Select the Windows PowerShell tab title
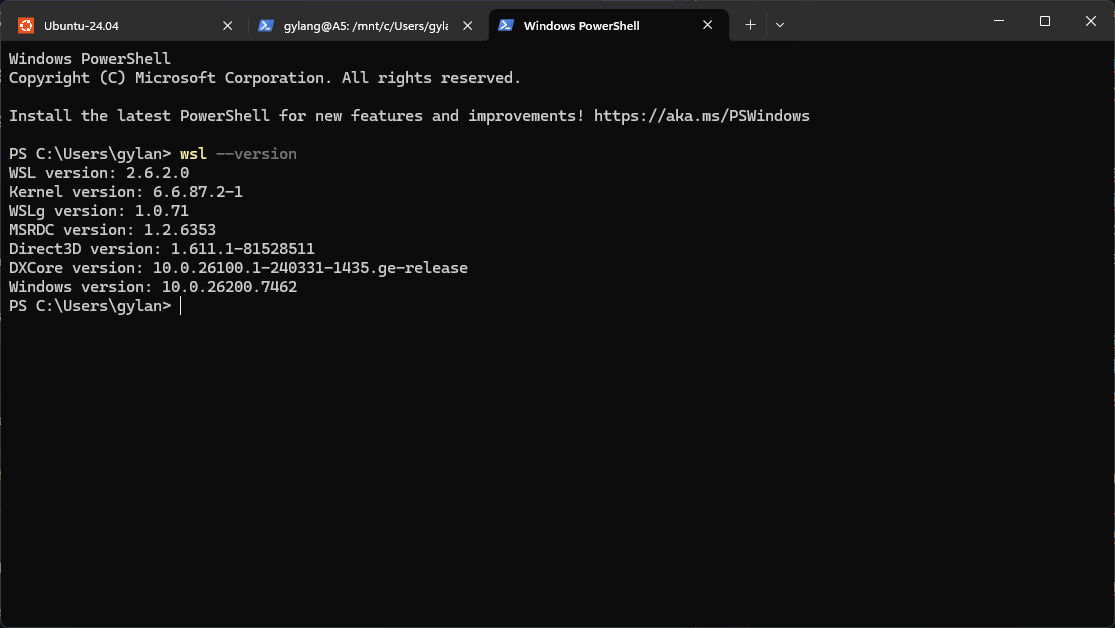The height and width of the screenshot is (628, 1115). [x=581, y=25]
